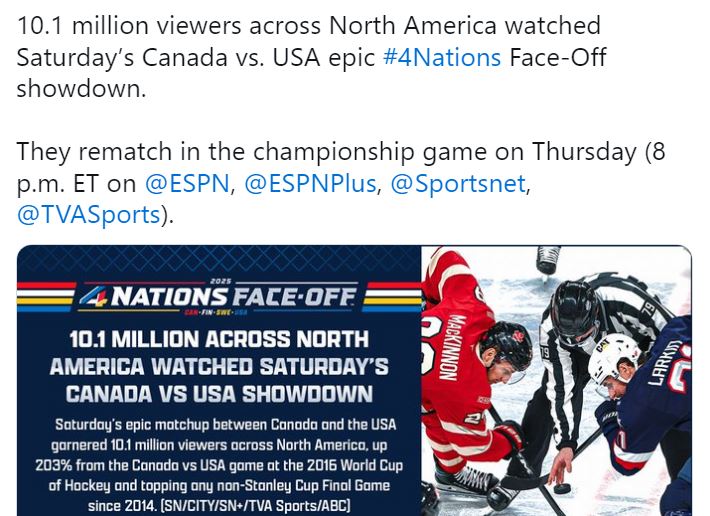Click the colored stripes right of the logo
Image resolution: width=710 pixels, height=516 pixels.
(392, 297)
